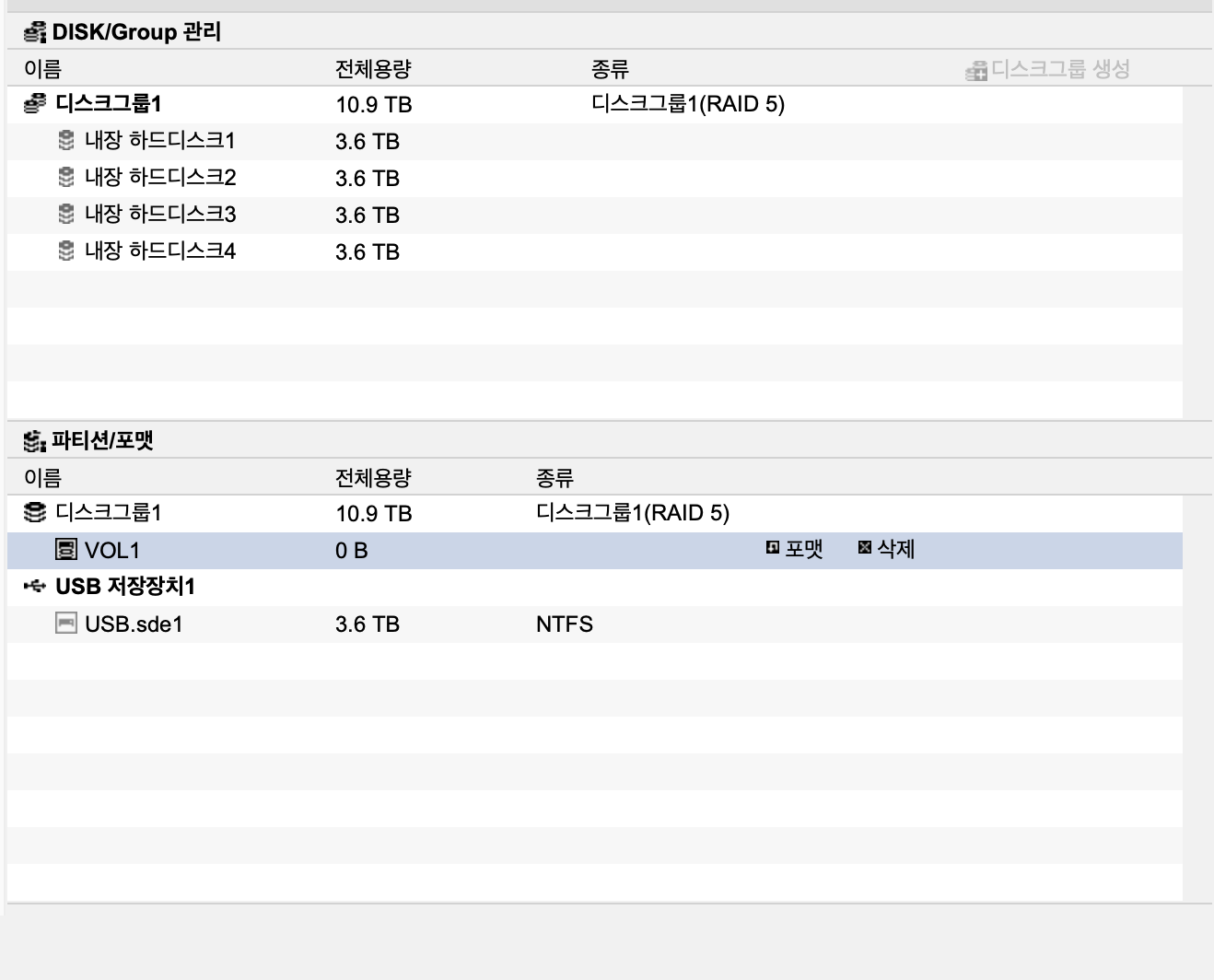Click 종류 column header in 파티션/포맷
Image resolution: width=1214 pixels, height=980 pixels.
(554, 478)
